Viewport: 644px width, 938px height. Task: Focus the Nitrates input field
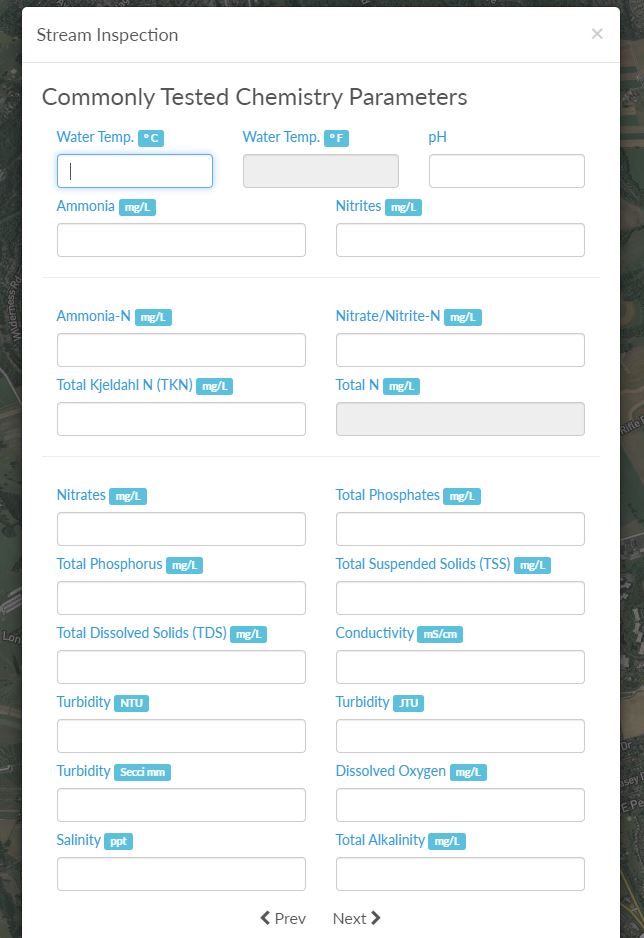pyautogui.click(x=181, y=529)
